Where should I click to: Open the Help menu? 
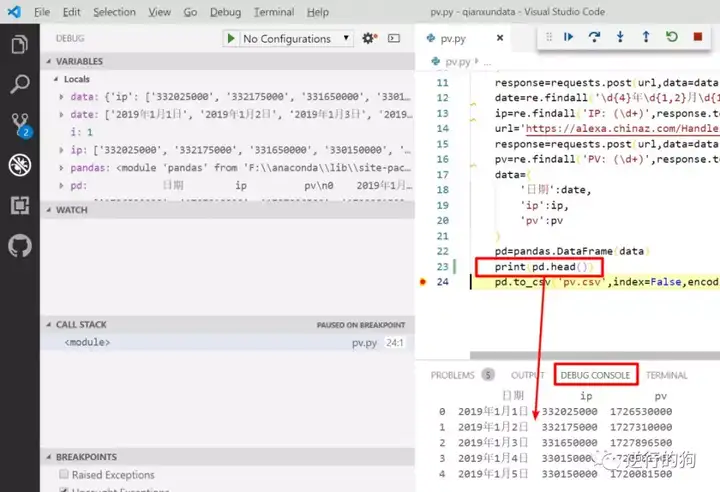coord(318,12)
